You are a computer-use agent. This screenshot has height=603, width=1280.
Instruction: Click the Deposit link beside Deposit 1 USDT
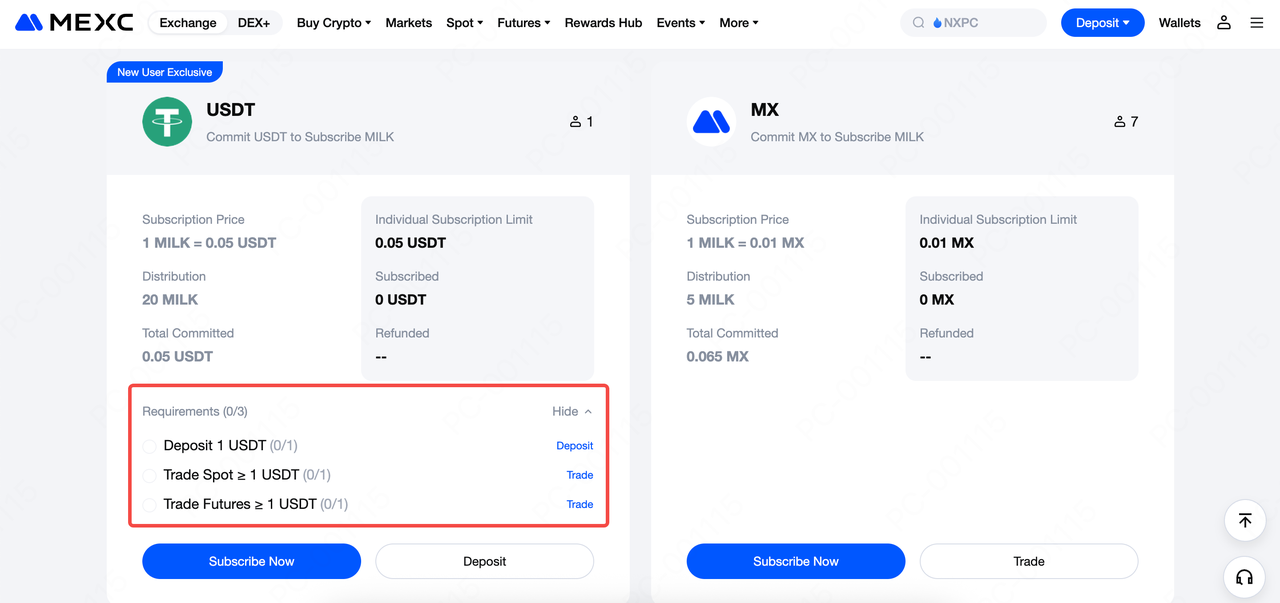[575, 446]
